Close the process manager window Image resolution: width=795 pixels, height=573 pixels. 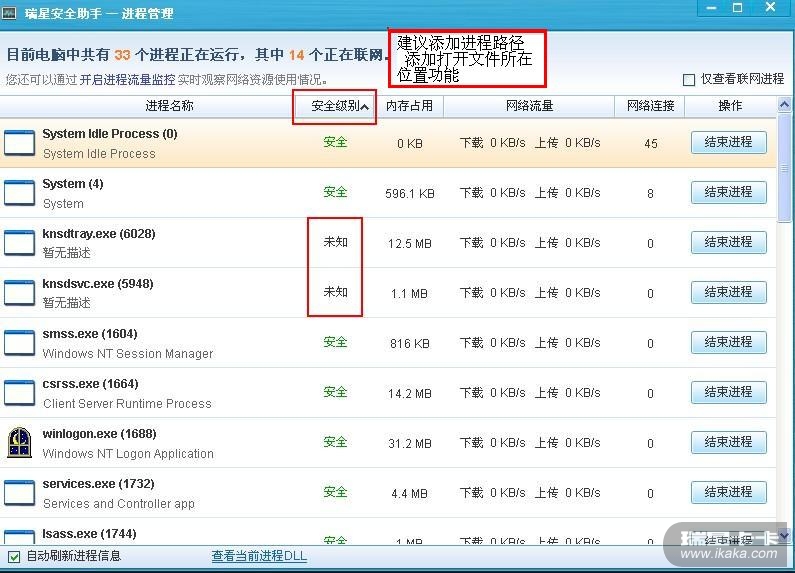tap(770, 7)
